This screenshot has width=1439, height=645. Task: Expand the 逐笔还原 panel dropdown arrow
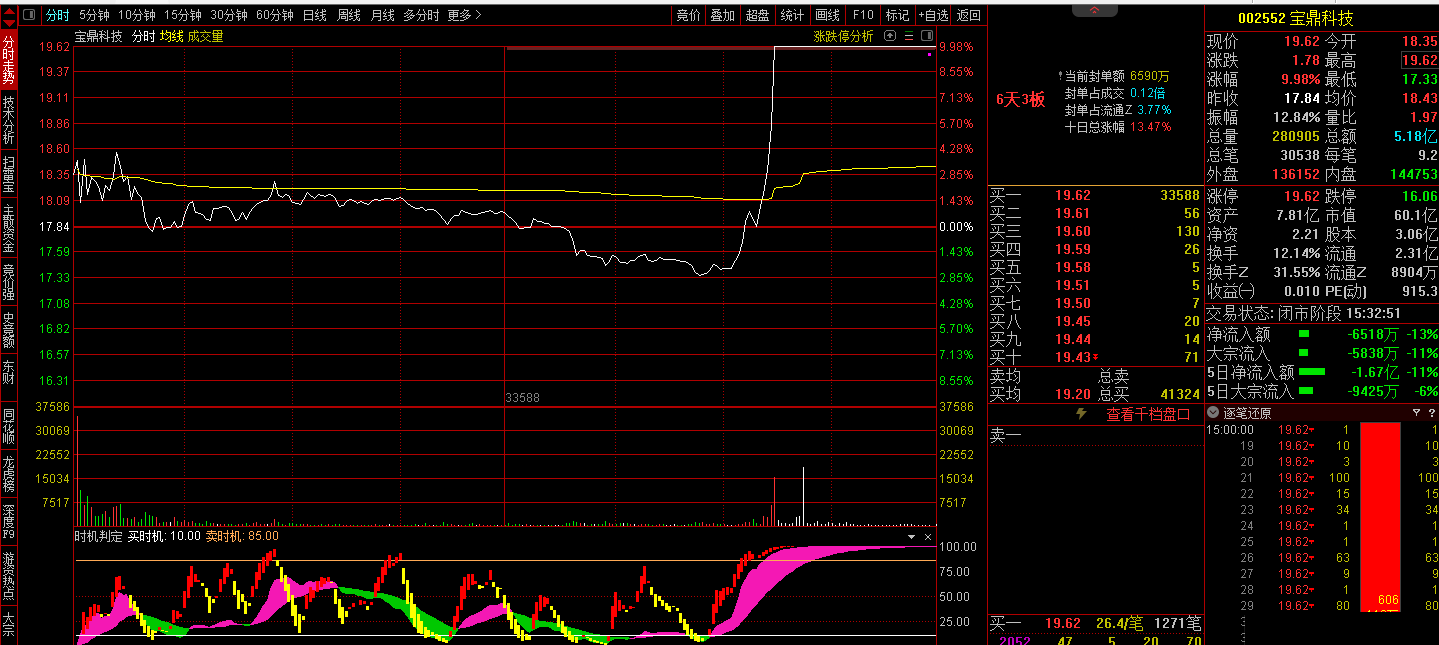(1214, 413)
